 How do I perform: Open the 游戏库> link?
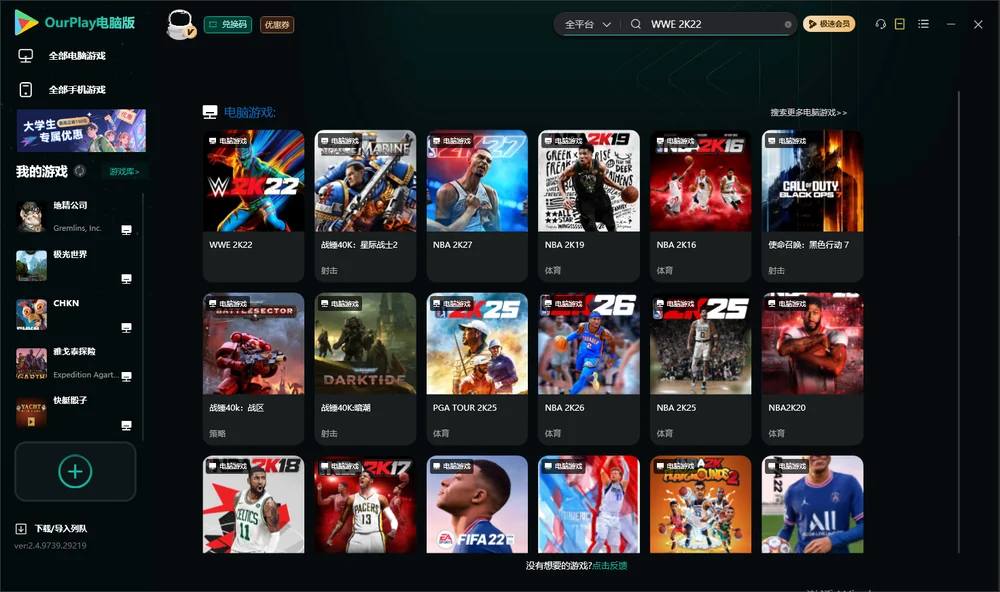(124, 172)
